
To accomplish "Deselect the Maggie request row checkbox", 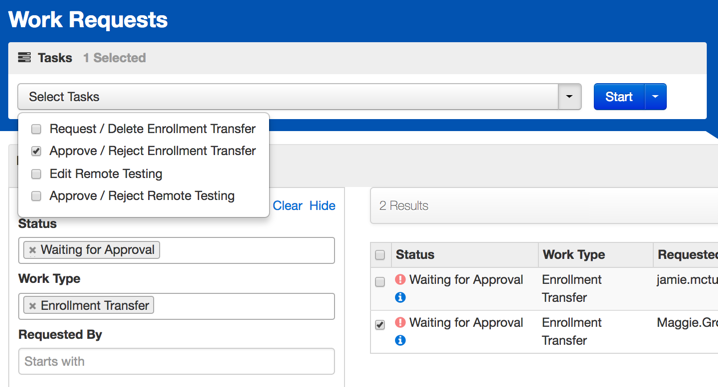I will click(x=380, y=325).
